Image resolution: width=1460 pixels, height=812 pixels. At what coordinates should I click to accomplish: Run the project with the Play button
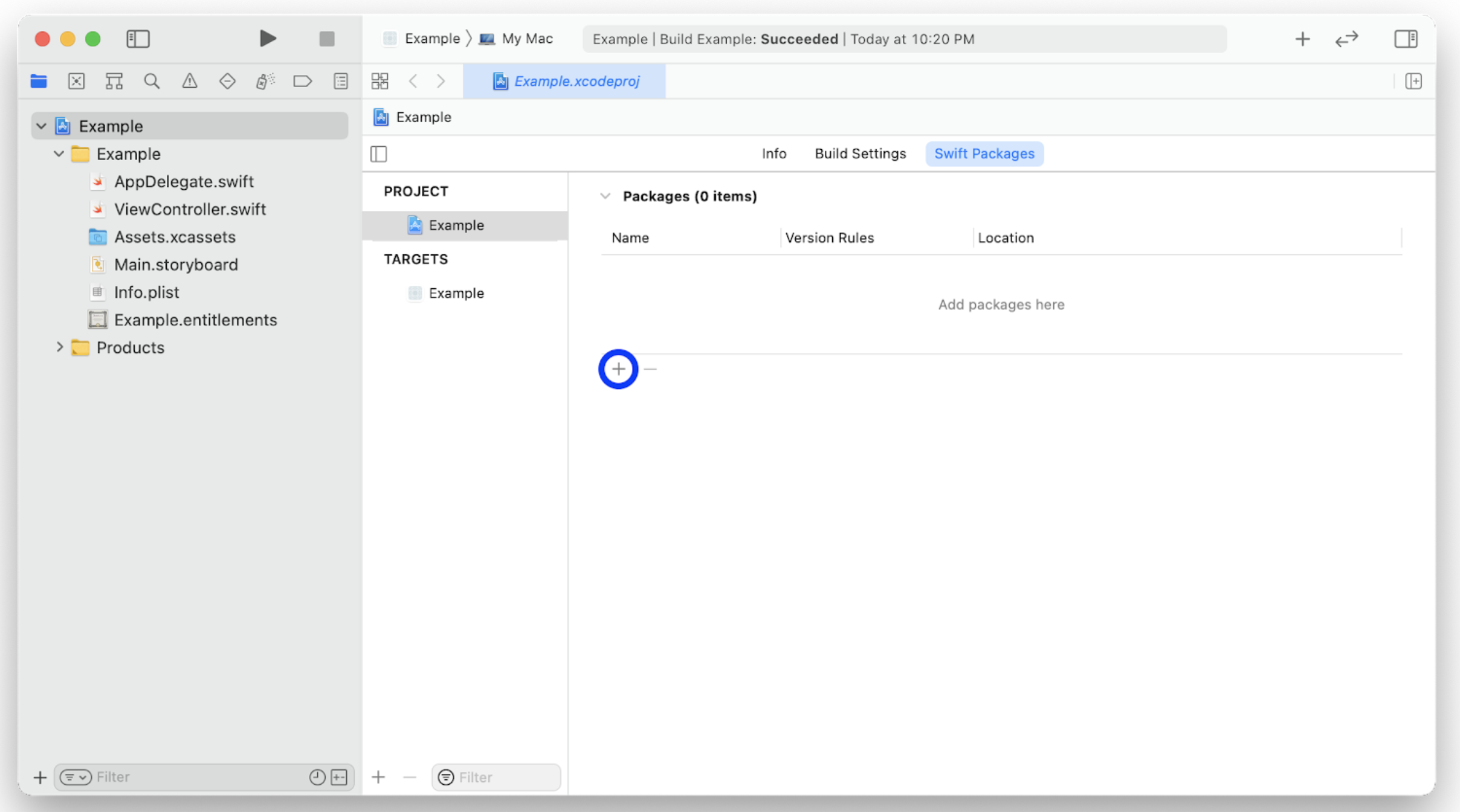click(x=268, y=39)
